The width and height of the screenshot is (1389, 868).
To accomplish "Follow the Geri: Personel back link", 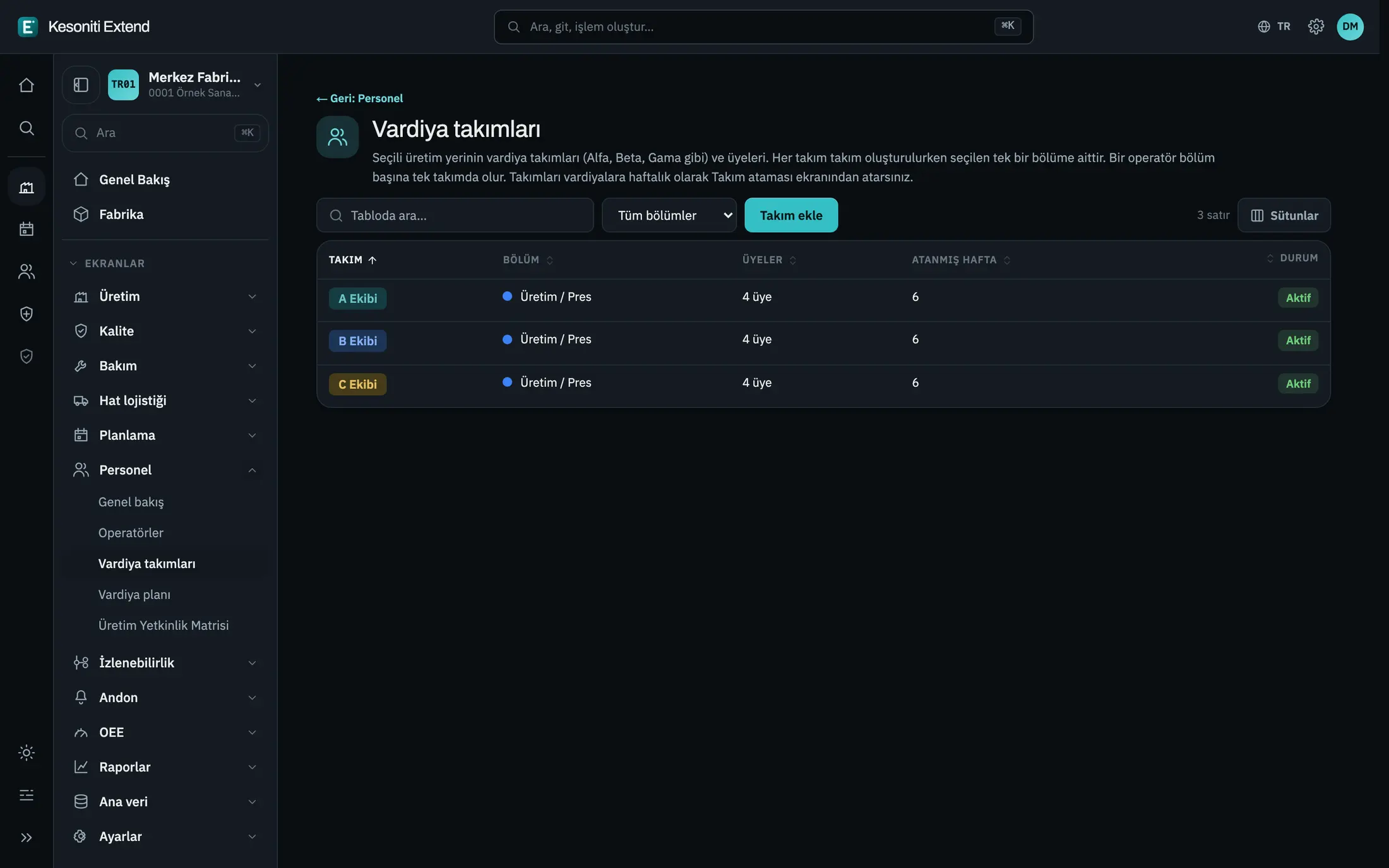I will pos(360,98).
